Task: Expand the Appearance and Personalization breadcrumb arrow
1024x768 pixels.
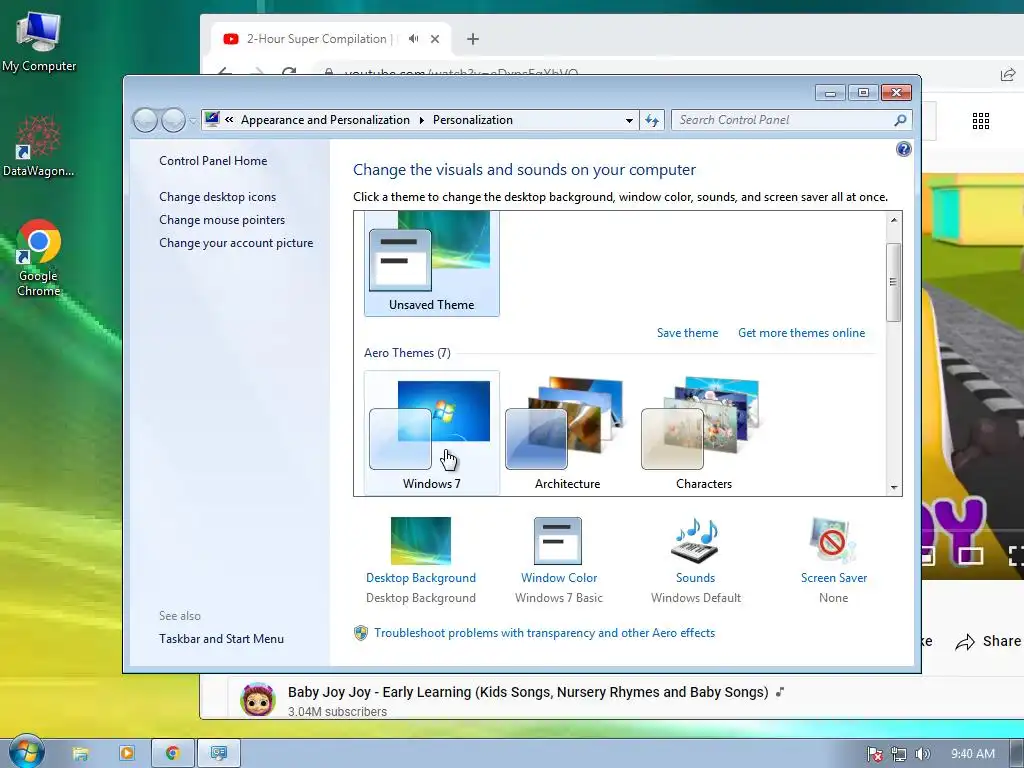Action: click(x=421, y=120)
